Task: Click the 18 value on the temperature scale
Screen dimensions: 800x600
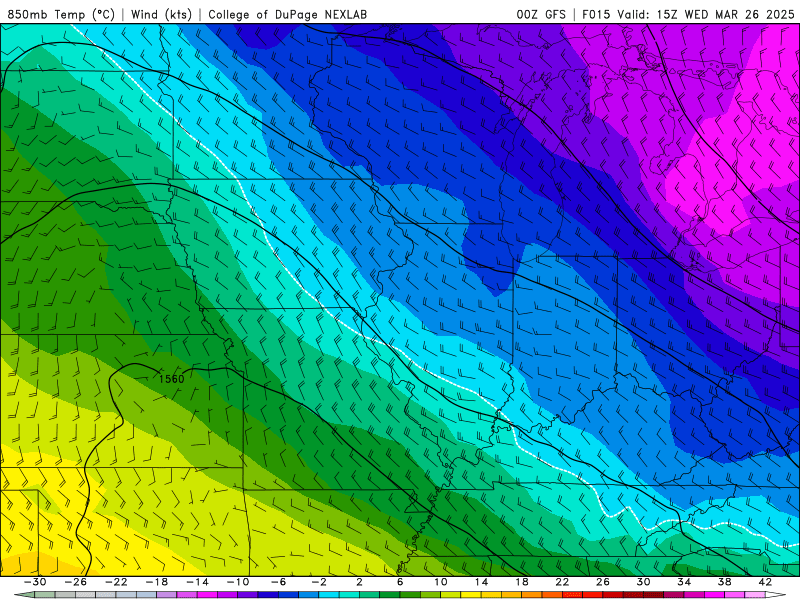Action: click(x=522, y=582)
